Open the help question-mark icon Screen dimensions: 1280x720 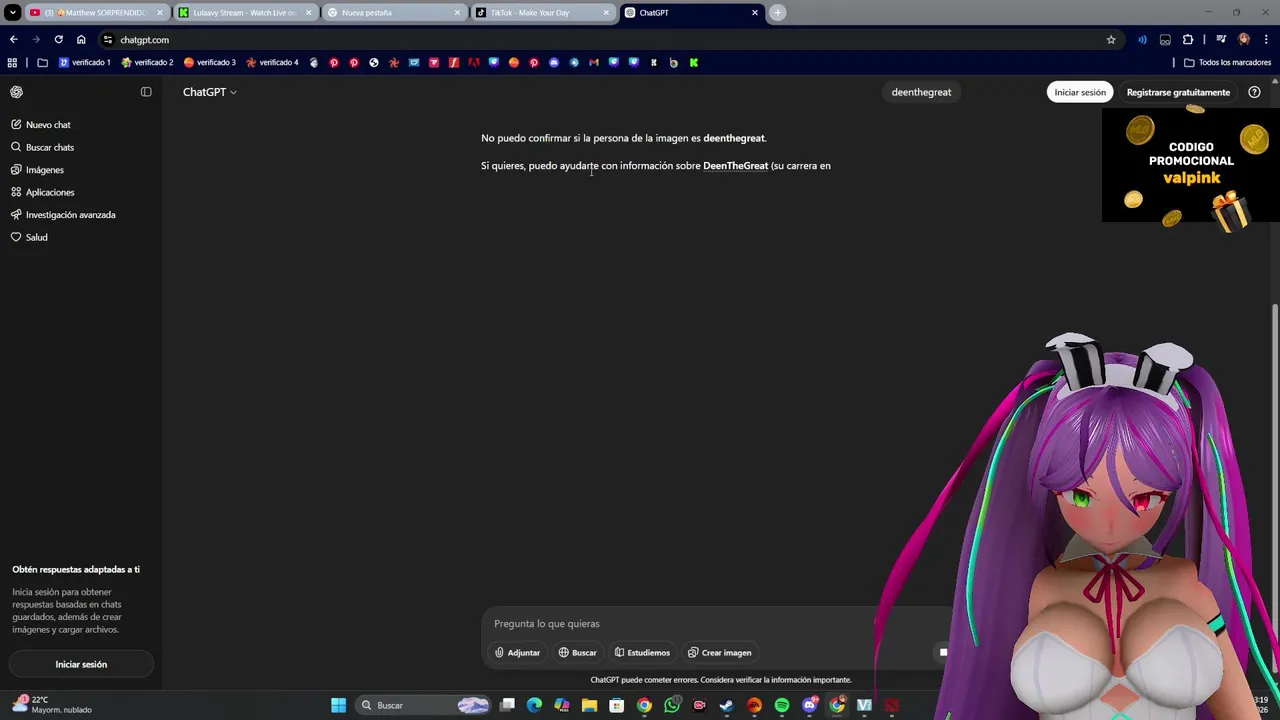(1254, 92)
